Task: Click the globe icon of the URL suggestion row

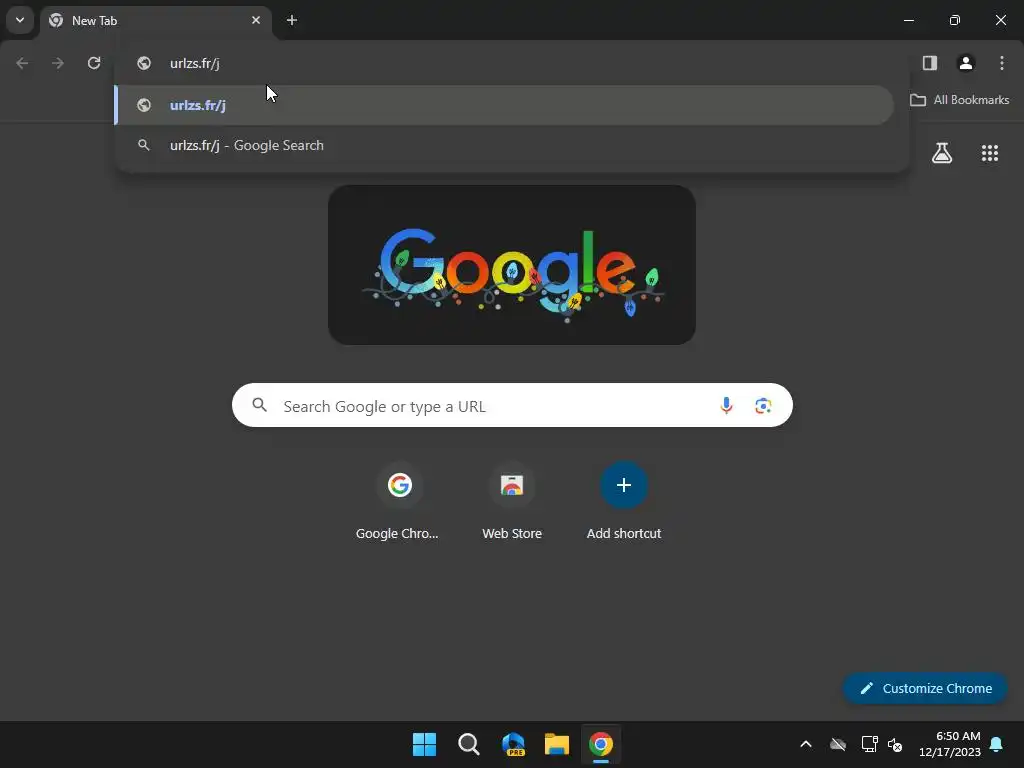Action: 144,105
